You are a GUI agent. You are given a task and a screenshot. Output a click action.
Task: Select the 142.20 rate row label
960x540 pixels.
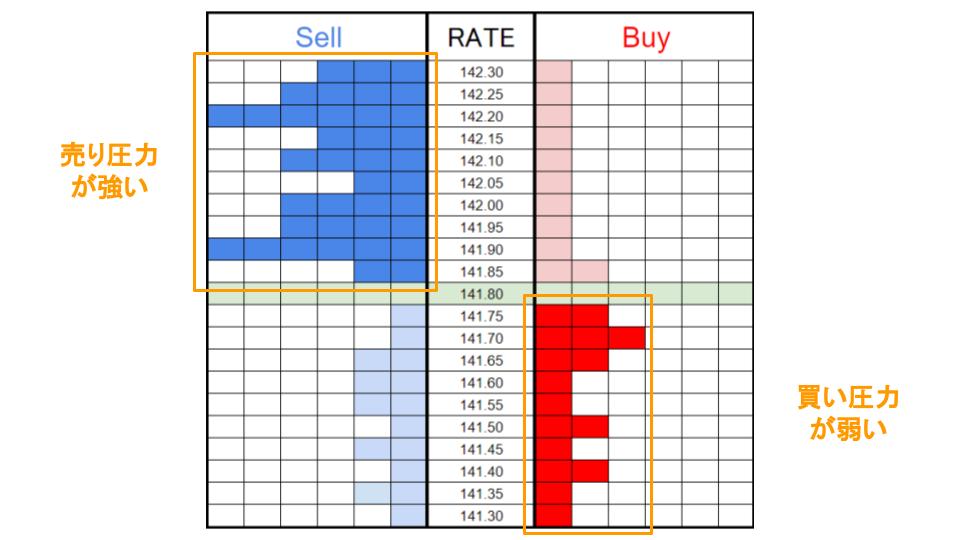481,116
